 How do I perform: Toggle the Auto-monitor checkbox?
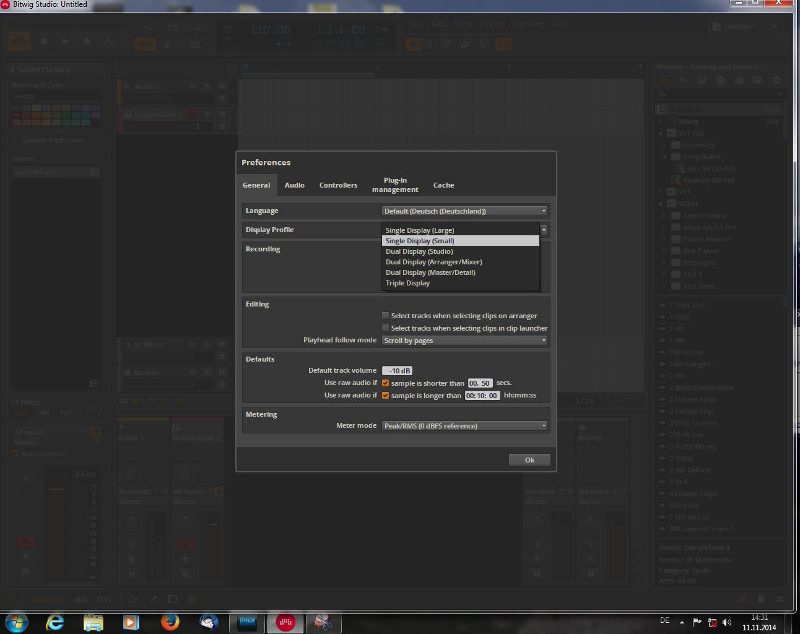pyautogui.click(x=16, y=453)
